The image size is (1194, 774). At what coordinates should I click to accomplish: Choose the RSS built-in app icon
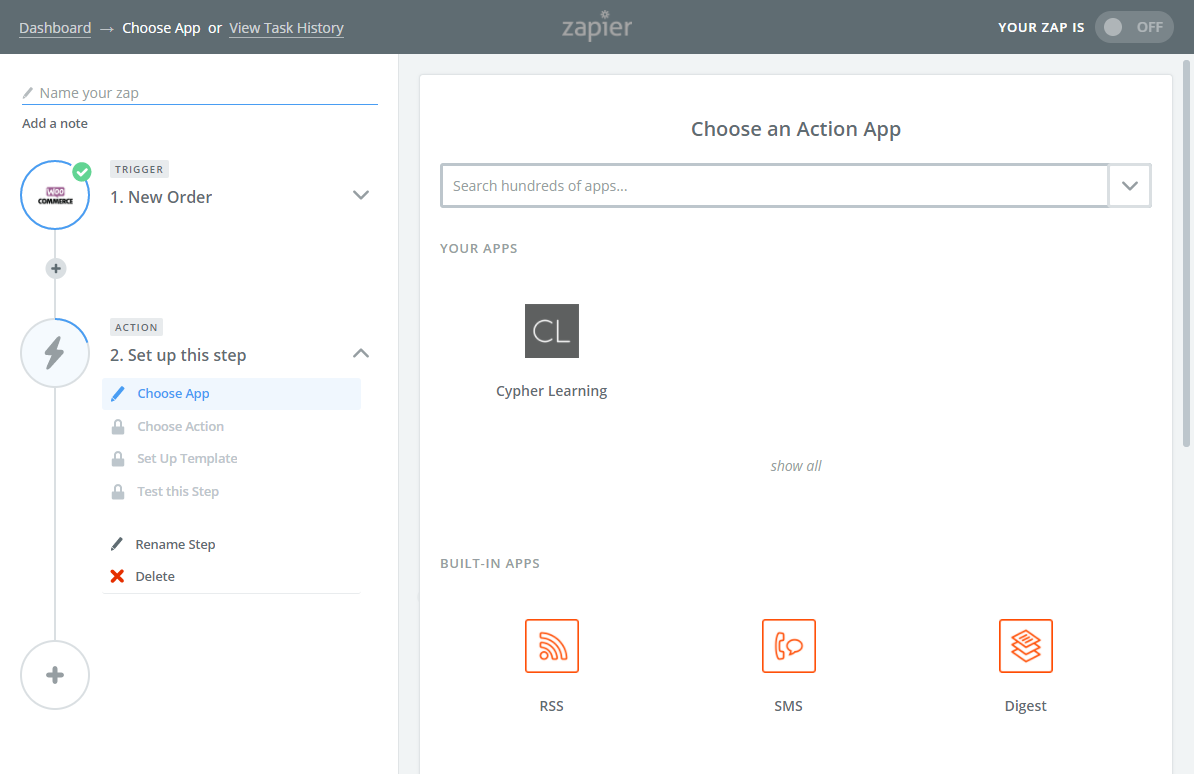coord(551,646)
